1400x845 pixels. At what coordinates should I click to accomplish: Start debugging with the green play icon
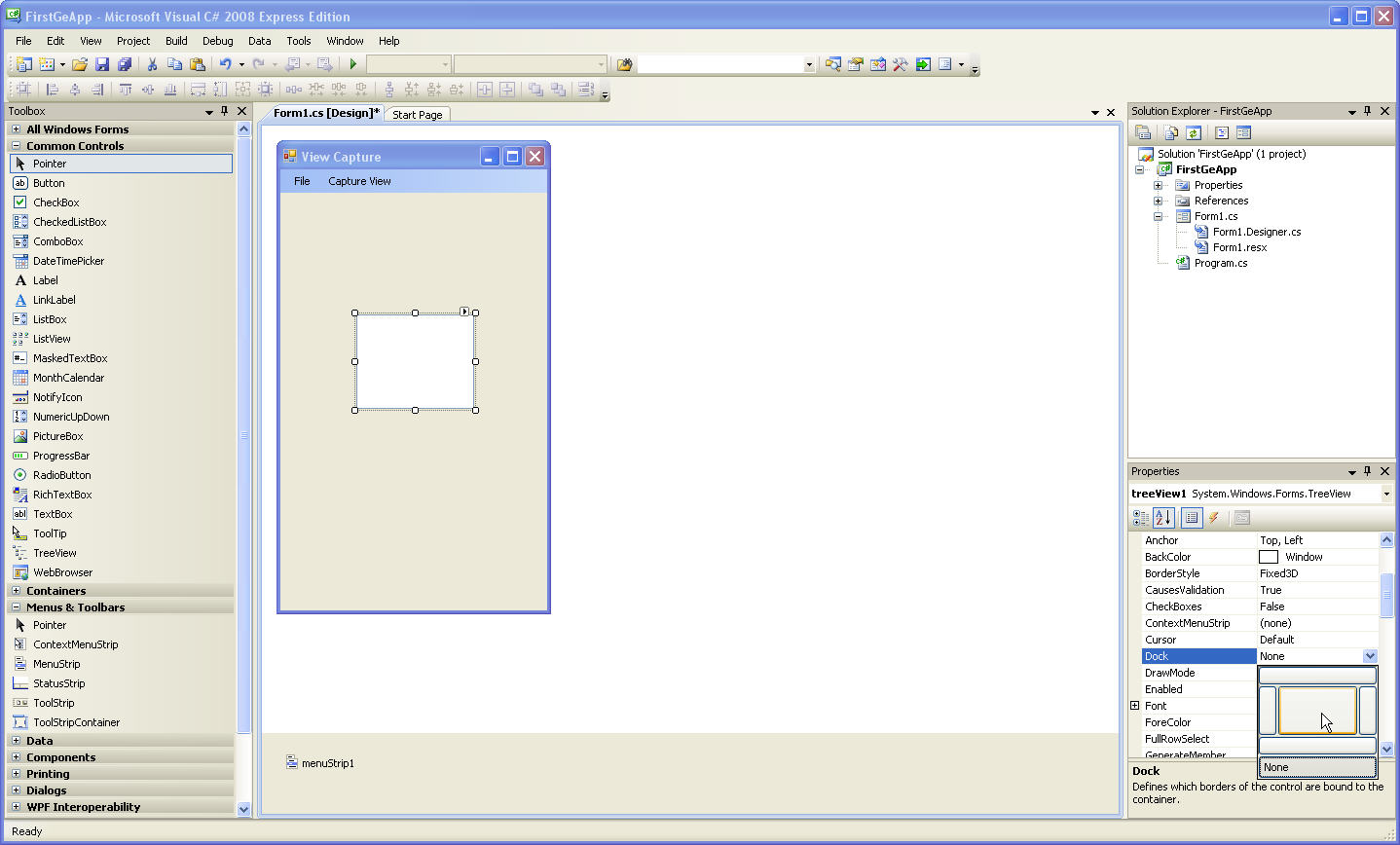(x=353, y=64)
